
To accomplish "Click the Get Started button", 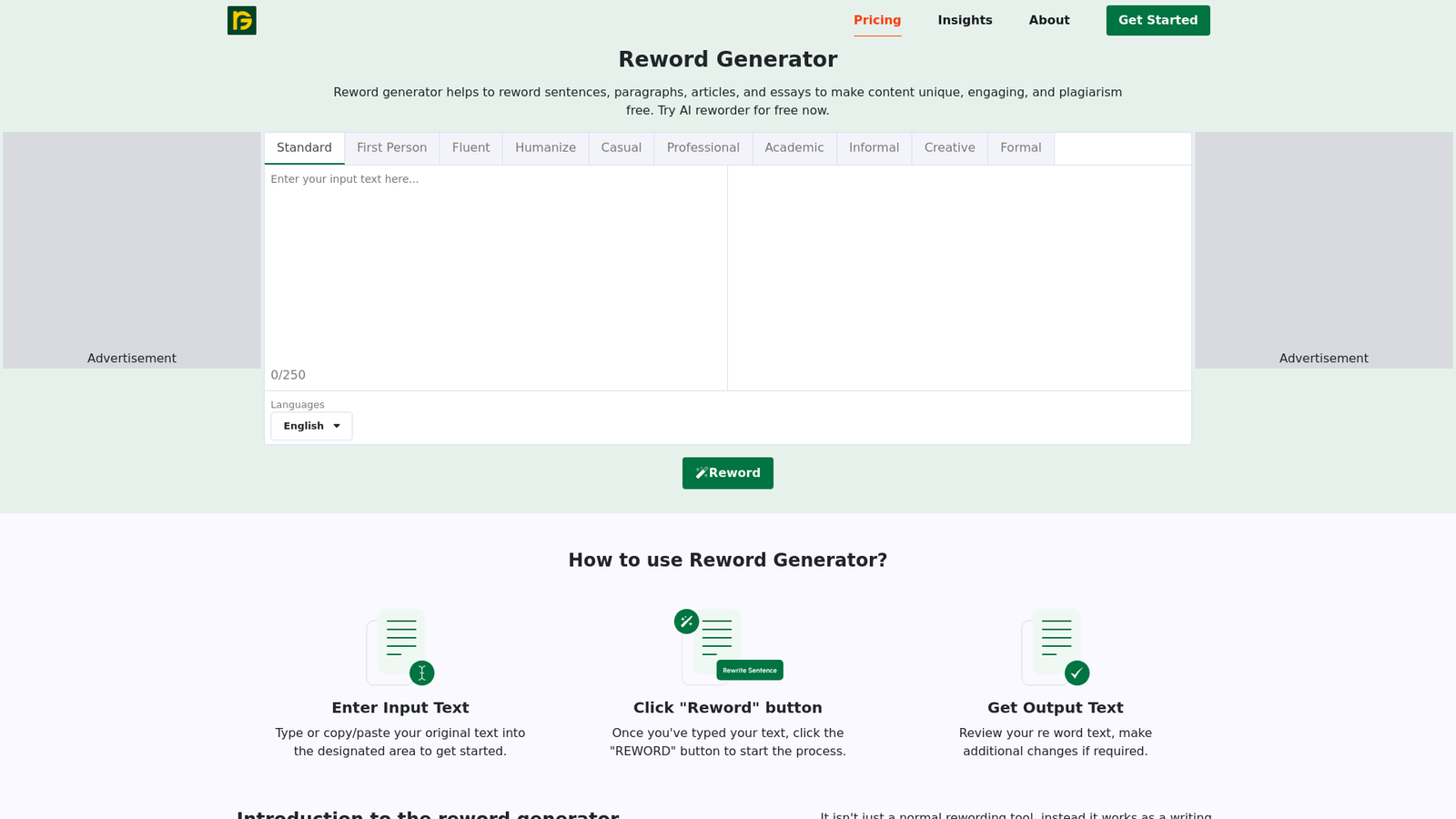I will 1158,20.
